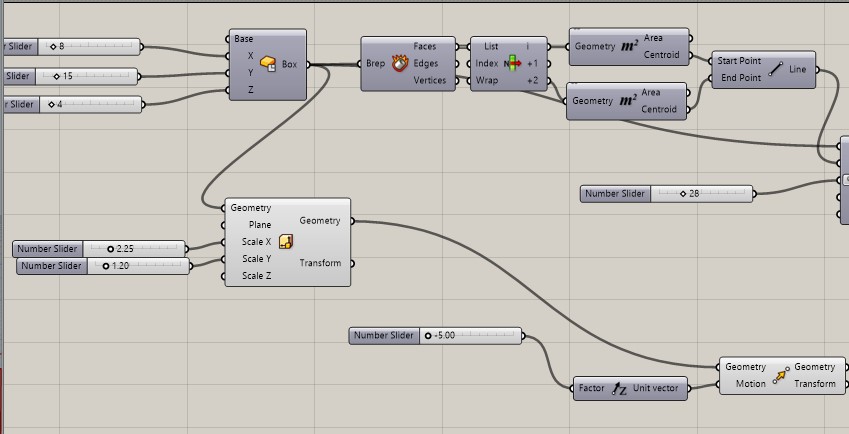Select the Number Slider label for value 2.25

[48, 249]
